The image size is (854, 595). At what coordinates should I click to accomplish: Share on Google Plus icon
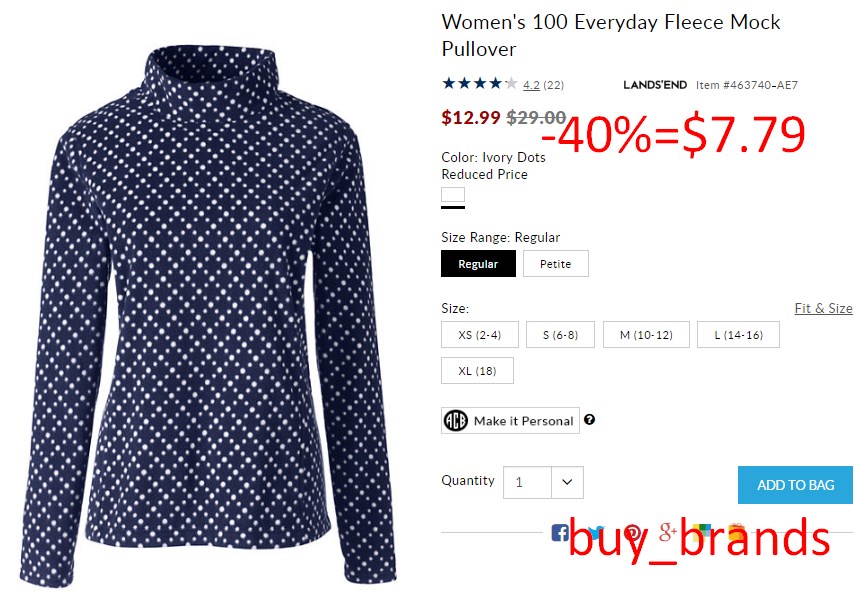(x=668, y=531)
